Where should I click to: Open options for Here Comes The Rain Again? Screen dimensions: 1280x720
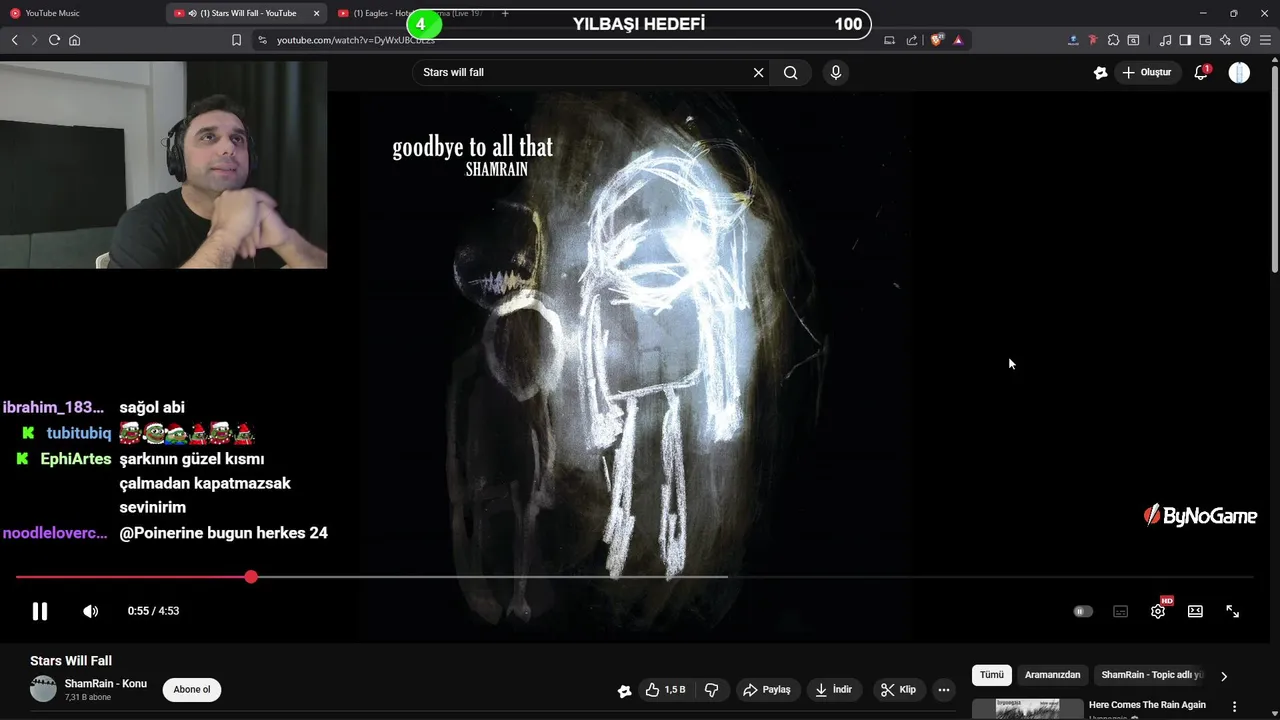click(1235, 706)
